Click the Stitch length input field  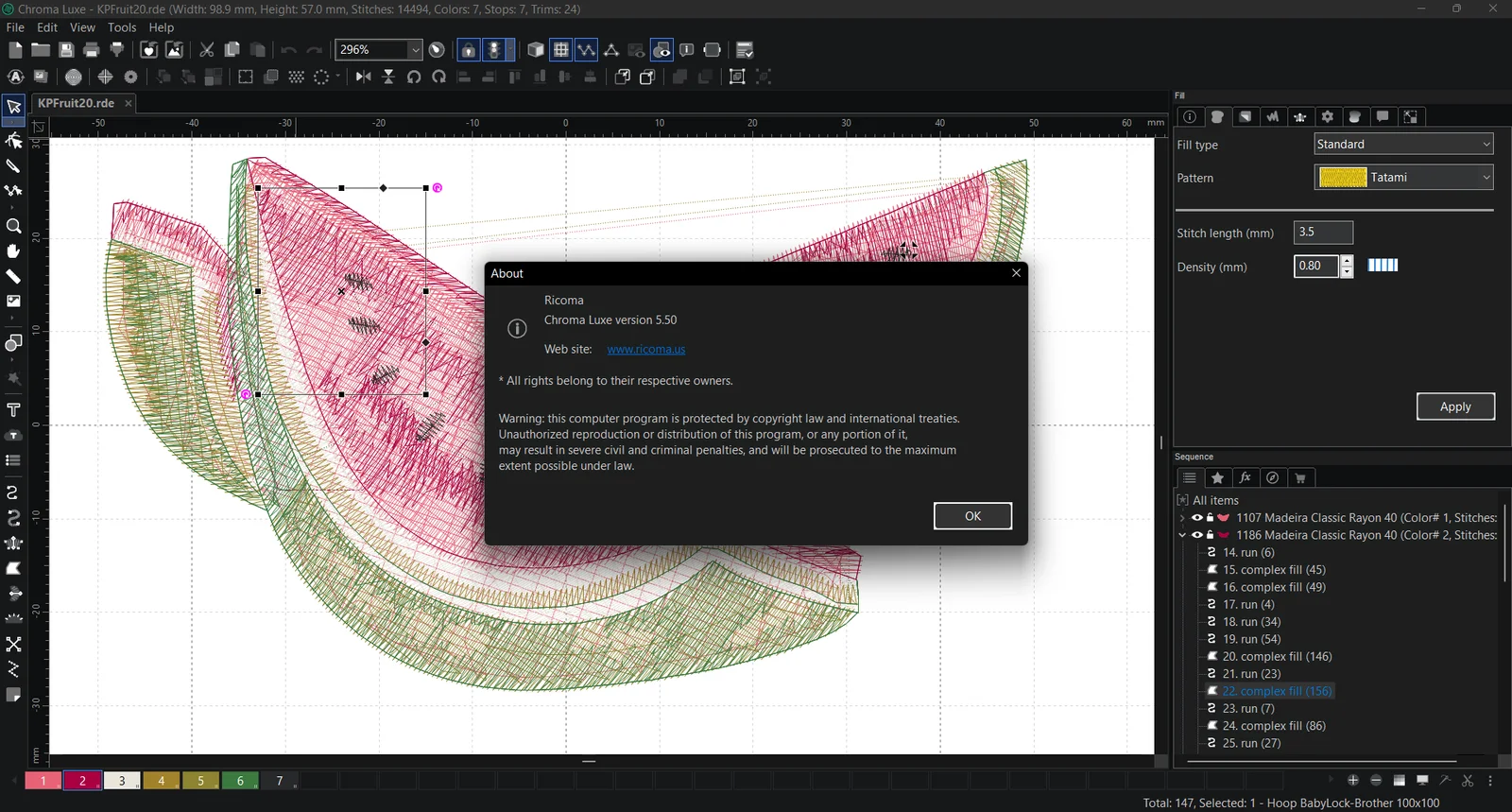[x=1323, y=232]
